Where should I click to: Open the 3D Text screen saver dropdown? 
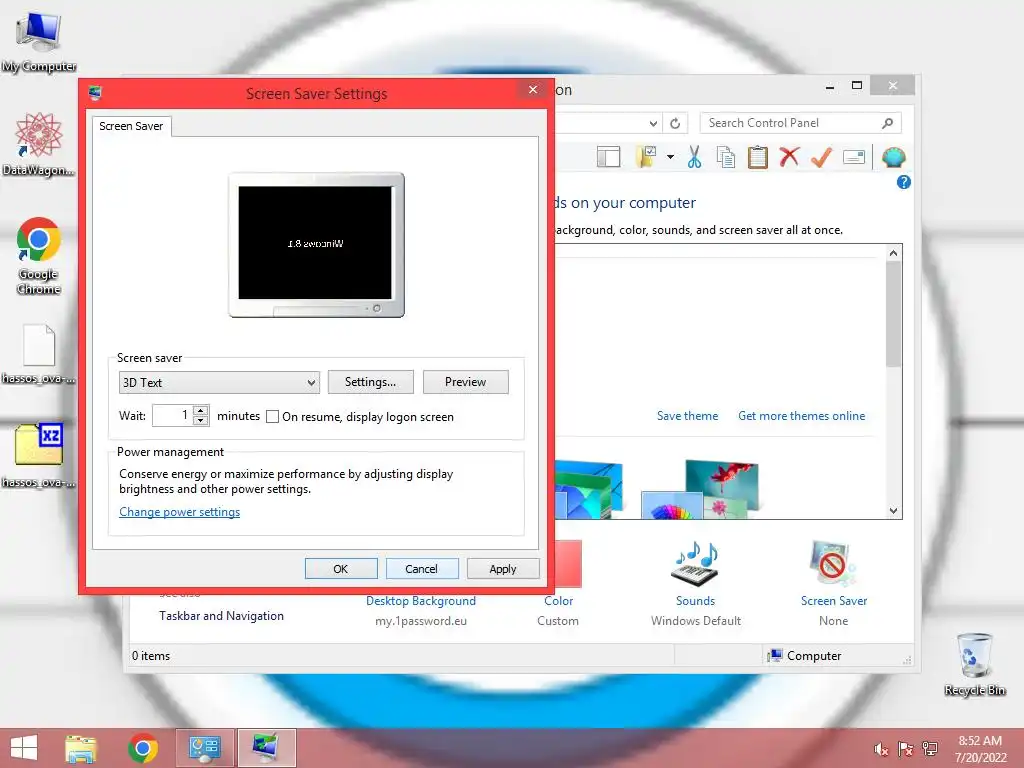point(219,383)
